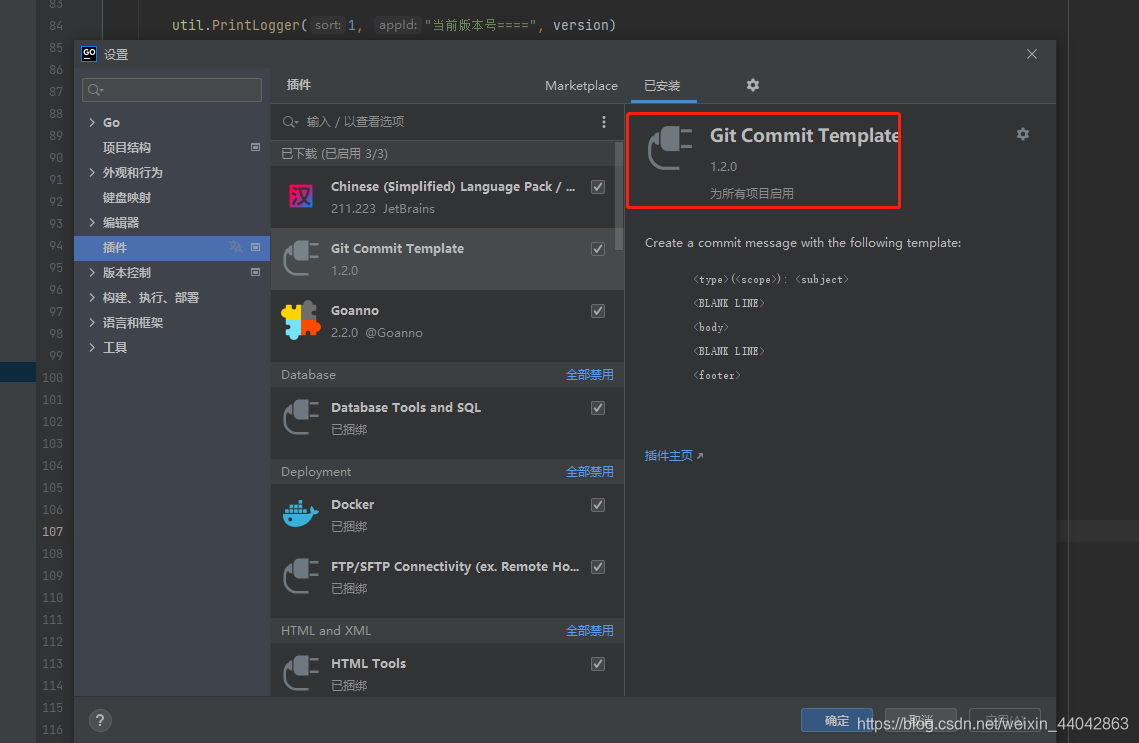1139x743 pixels.
Task: Expand the 构建、执行、部署 node
Action: 92,297
